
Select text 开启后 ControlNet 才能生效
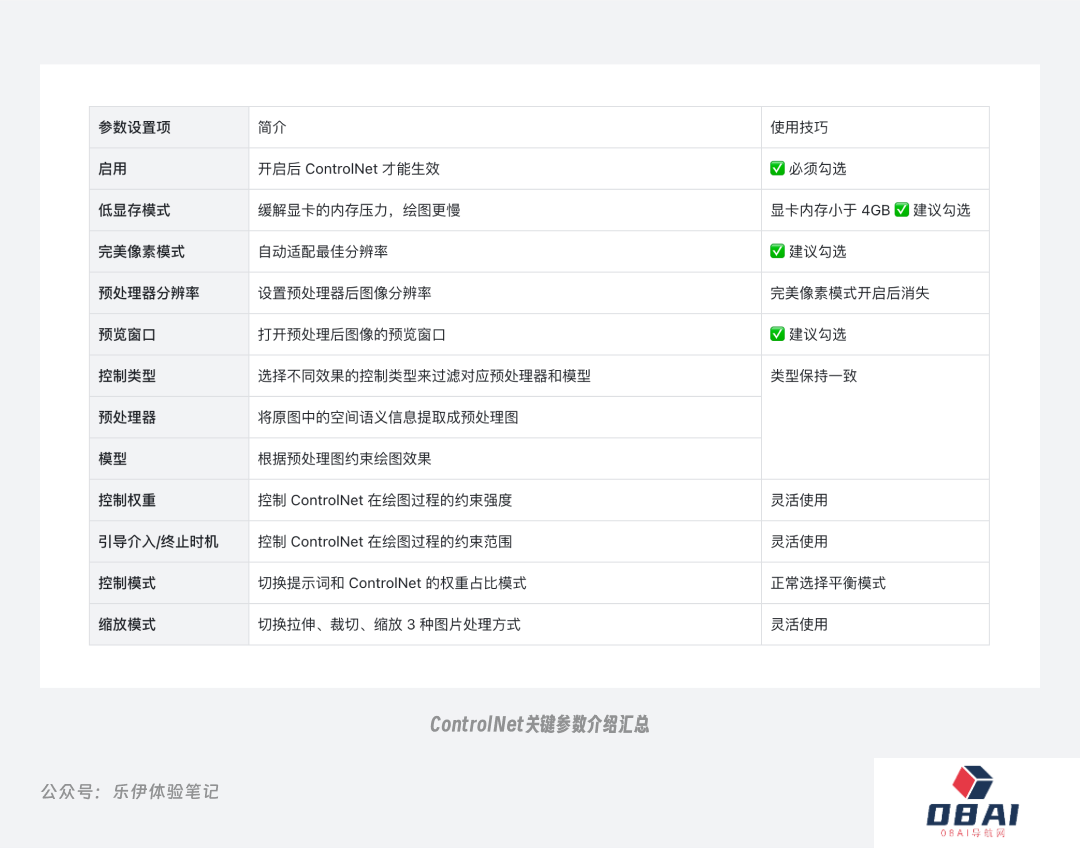point(349,169)
